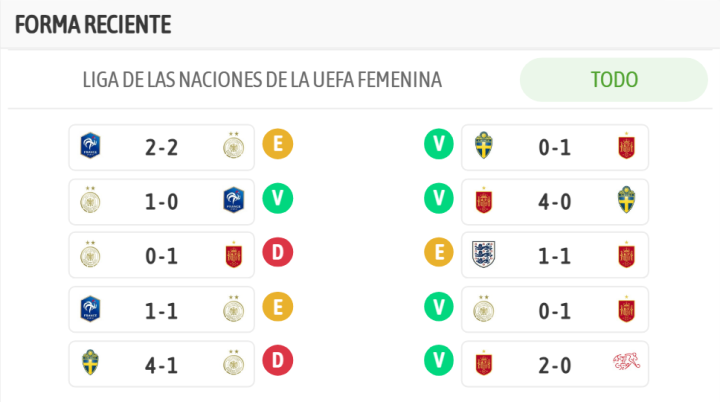Click the red D badge beside 0-1 Spain loss
This screenshot has width=720, height=402.
click(277, 254)
